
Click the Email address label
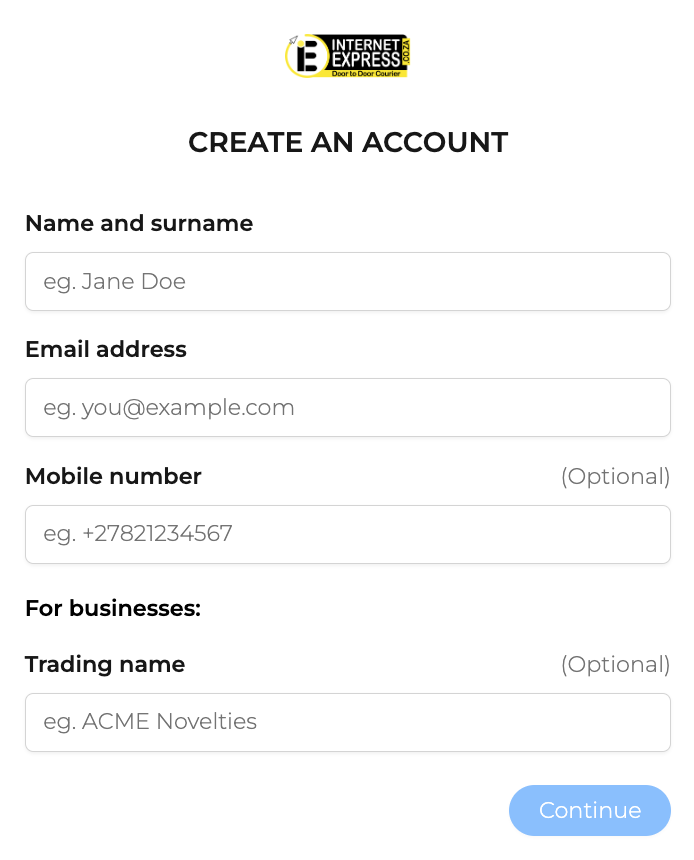(106, 349)
